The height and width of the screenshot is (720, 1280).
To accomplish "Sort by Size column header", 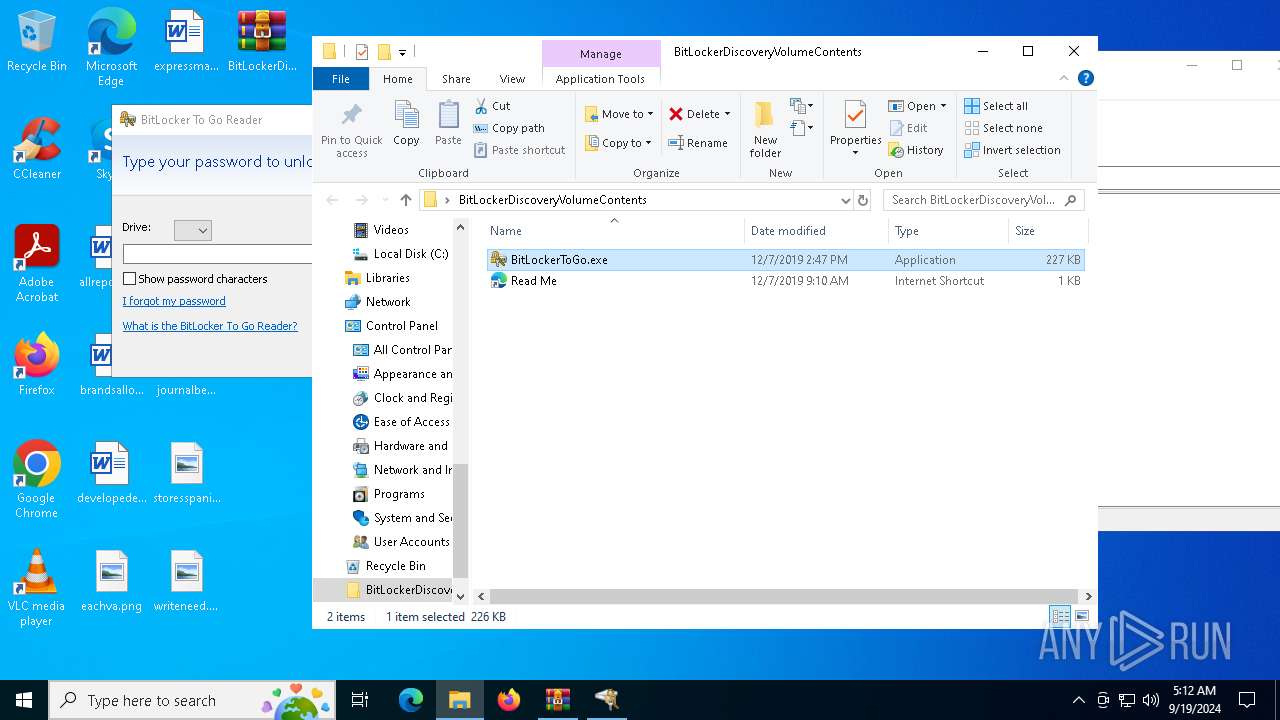I will pos(1047,231).
